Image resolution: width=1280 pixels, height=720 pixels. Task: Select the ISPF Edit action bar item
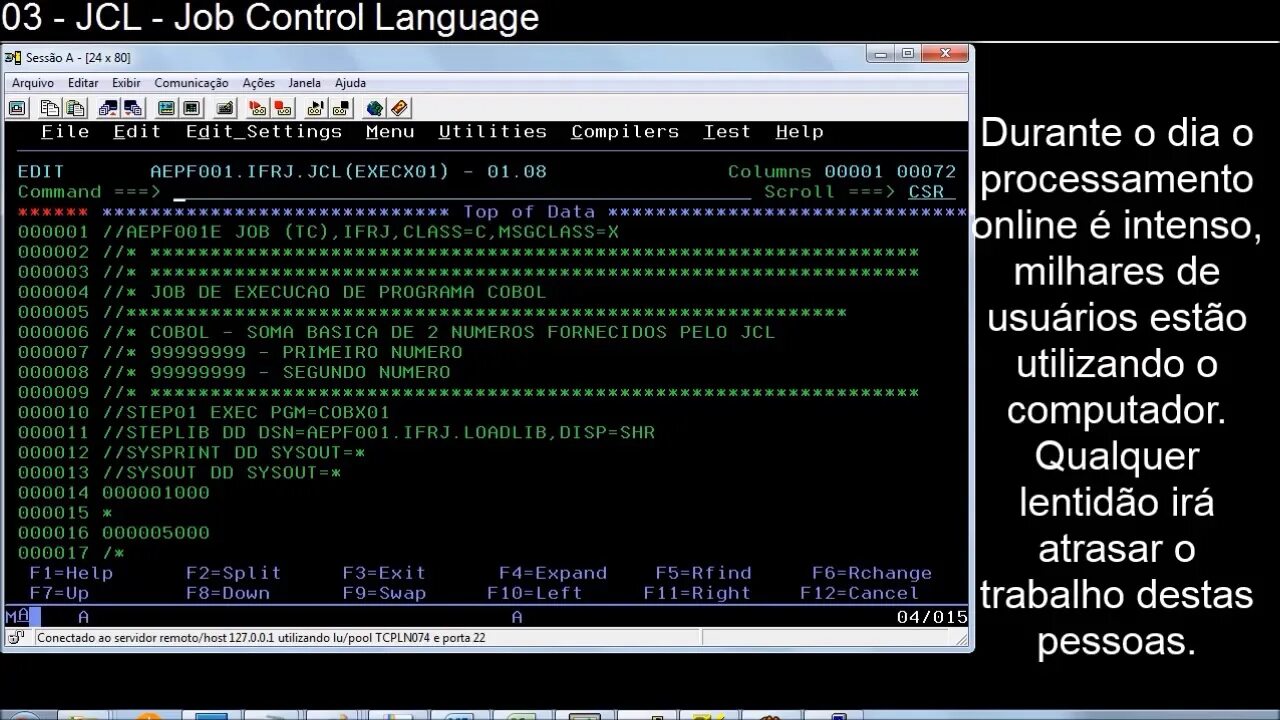[x=137, y=132]
